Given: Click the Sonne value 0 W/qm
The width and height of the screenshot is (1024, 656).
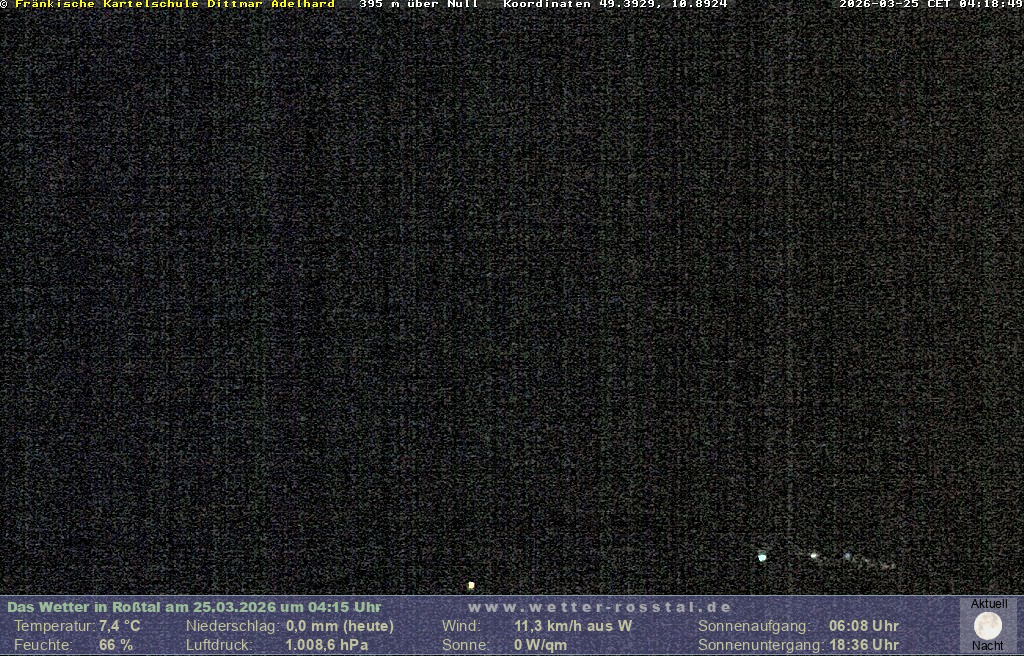Looking at the screenshot, I should [540, 645].
